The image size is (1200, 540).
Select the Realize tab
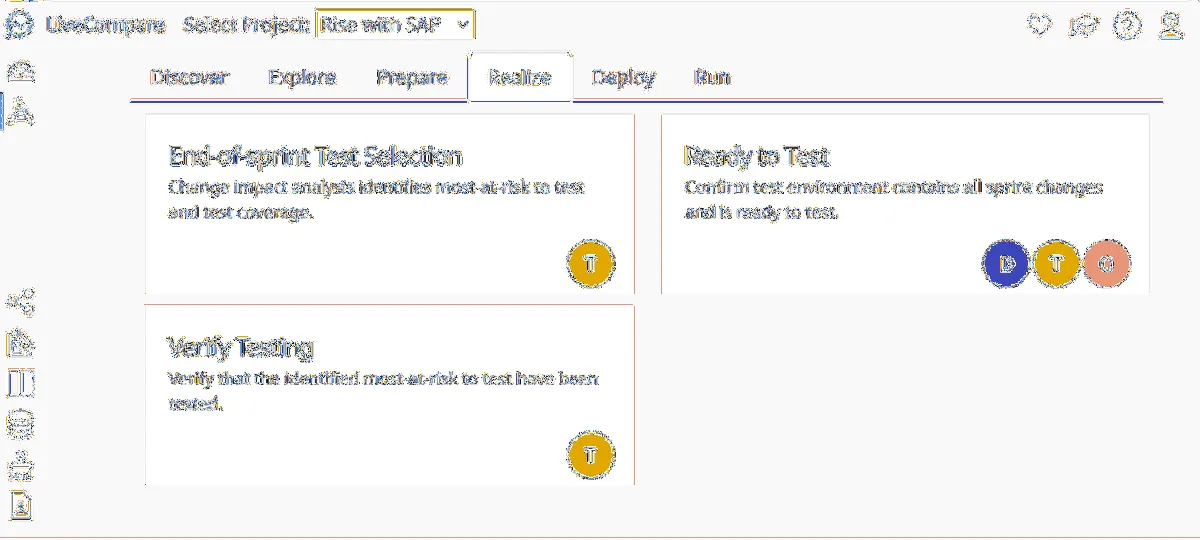tap(520, 77)
